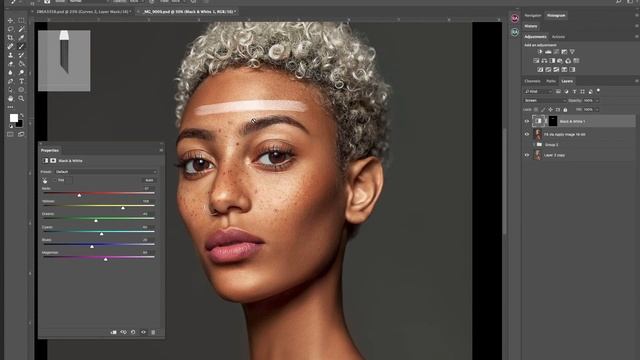The width and height of the screenshot is (640, 360).
Task: Toggle adjustment visibility in Properties panel footer
Action: [x=143, y=332]
